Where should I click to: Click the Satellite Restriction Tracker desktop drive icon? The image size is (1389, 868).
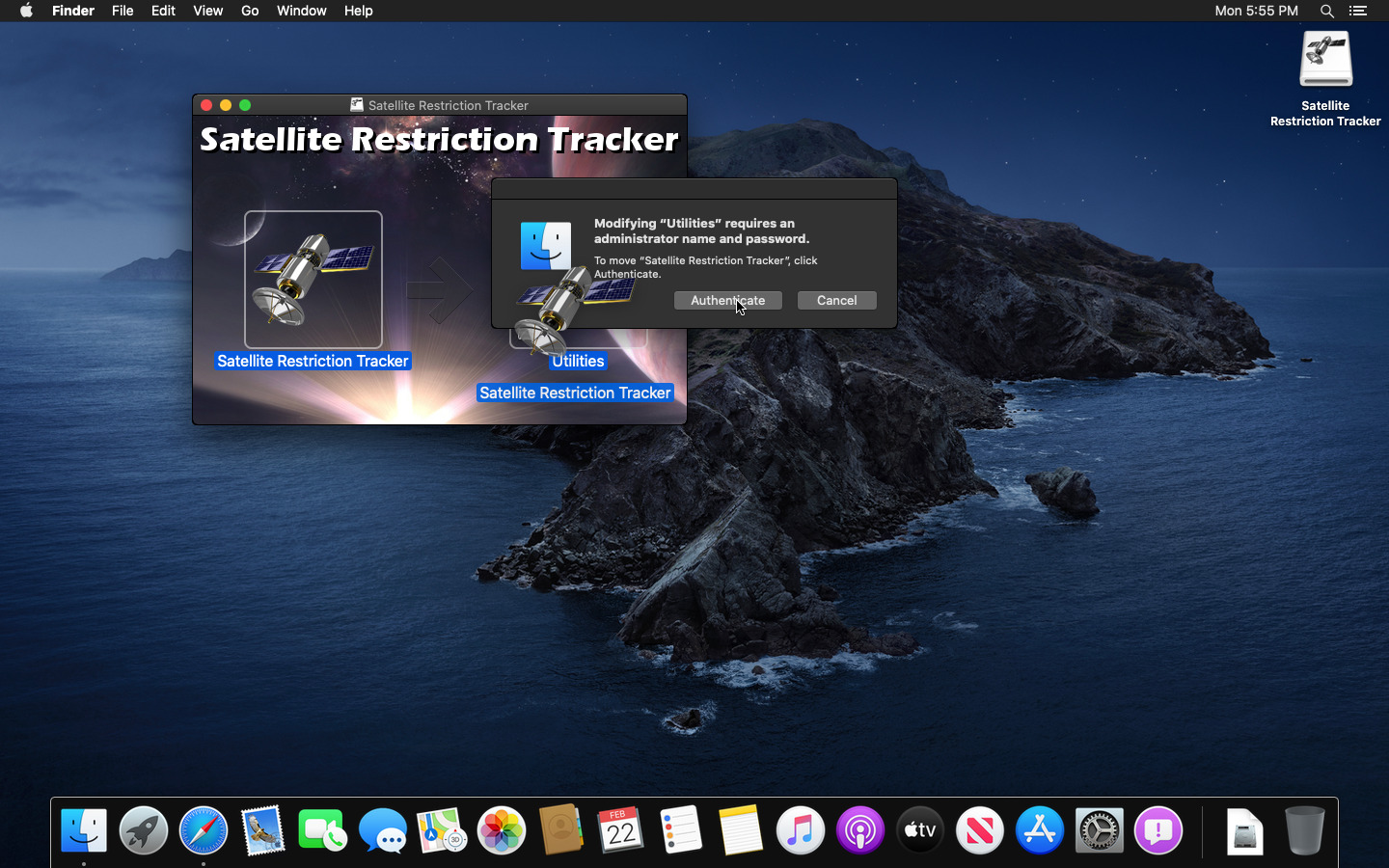[x=1325, y=62]
